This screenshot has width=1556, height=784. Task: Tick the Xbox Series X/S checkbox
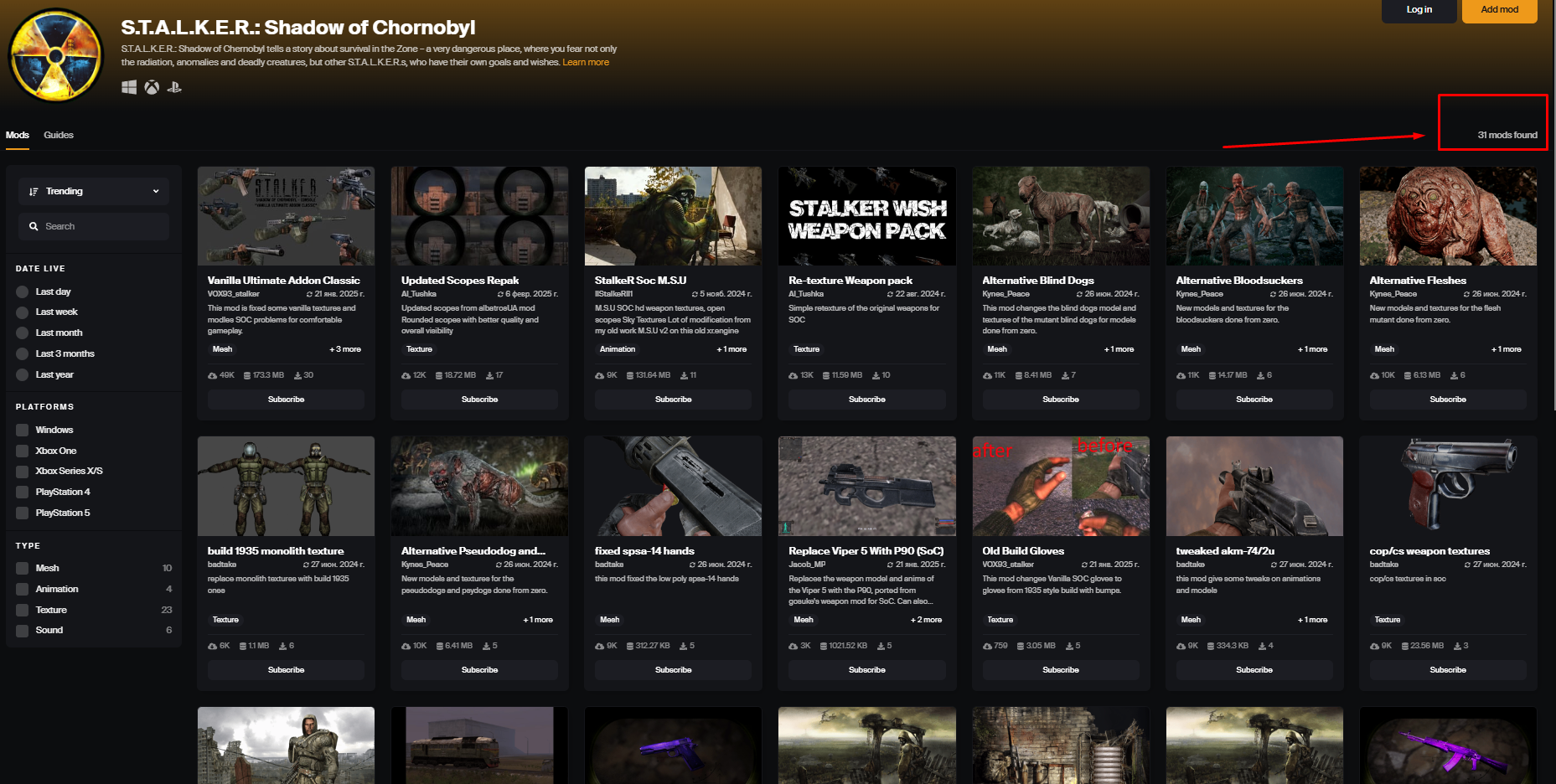tap(23, 471)
